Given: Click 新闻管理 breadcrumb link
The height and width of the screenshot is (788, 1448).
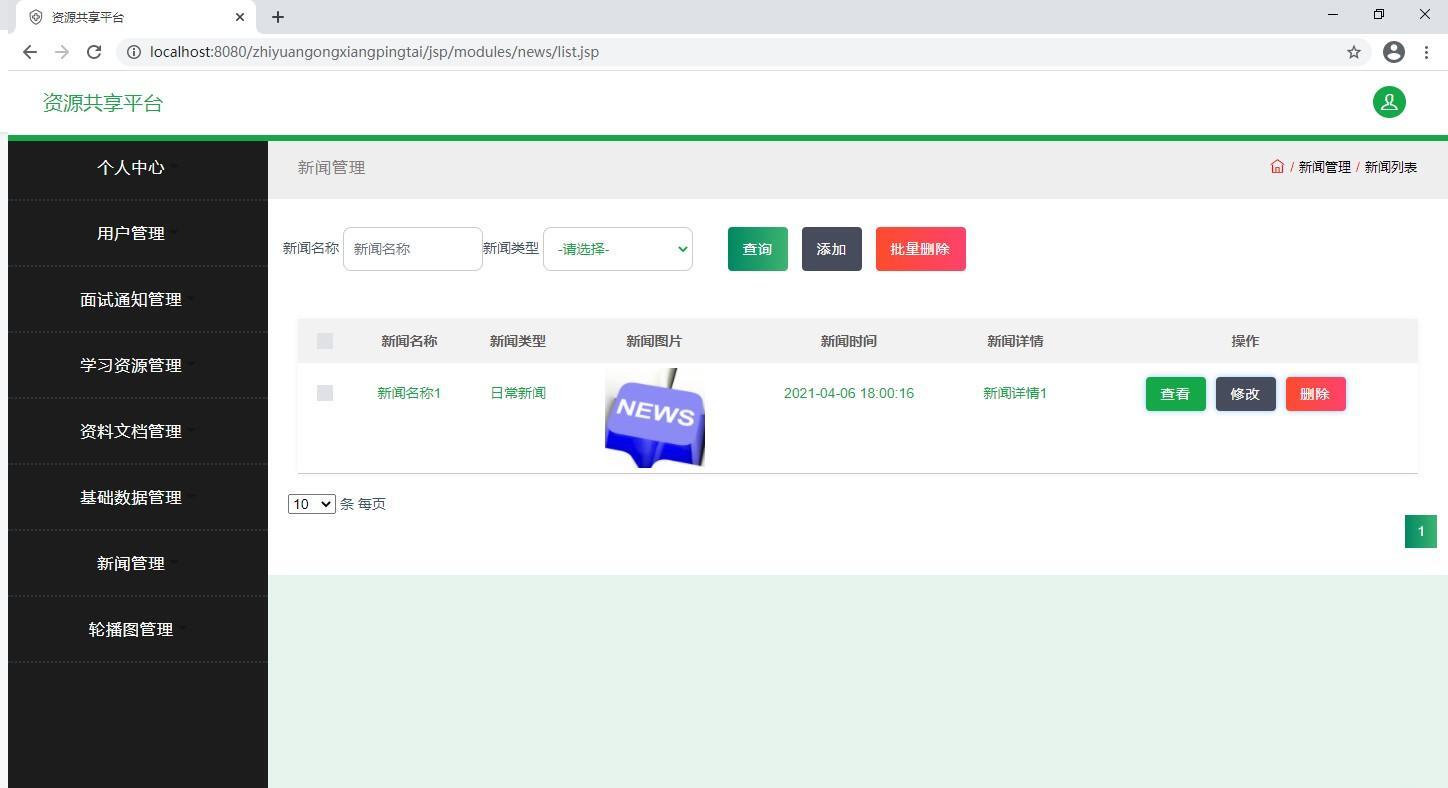Looking at the screenshot, I should point(1325,167).
